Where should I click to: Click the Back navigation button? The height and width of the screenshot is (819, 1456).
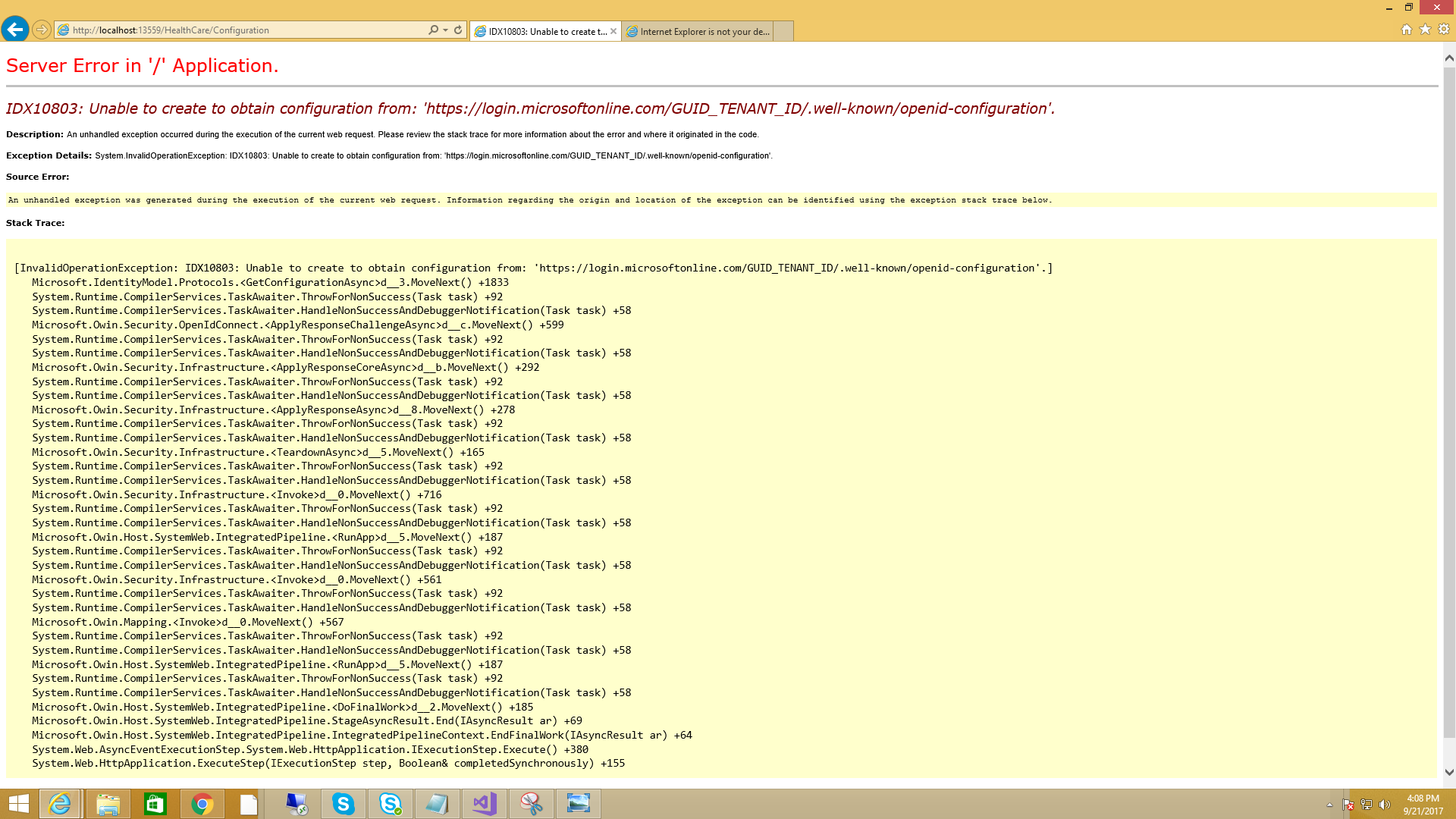[x=15, y=30]
